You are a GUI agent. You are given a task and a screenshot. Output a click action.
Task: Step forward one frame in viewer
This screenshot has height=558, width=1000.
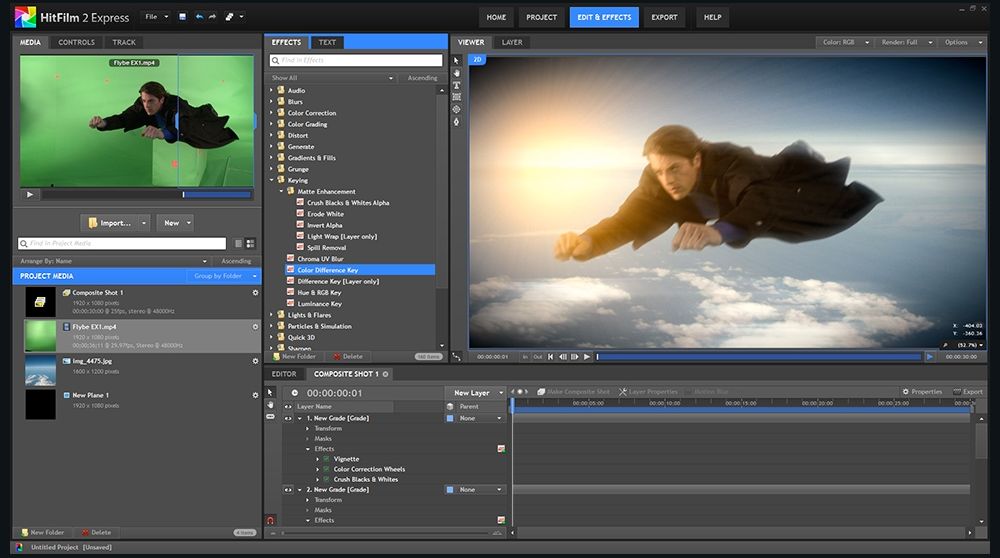575,356
